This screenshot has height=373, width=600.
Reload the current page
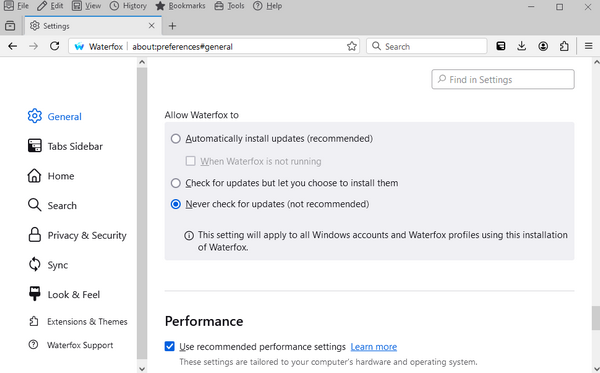[55, 46]
